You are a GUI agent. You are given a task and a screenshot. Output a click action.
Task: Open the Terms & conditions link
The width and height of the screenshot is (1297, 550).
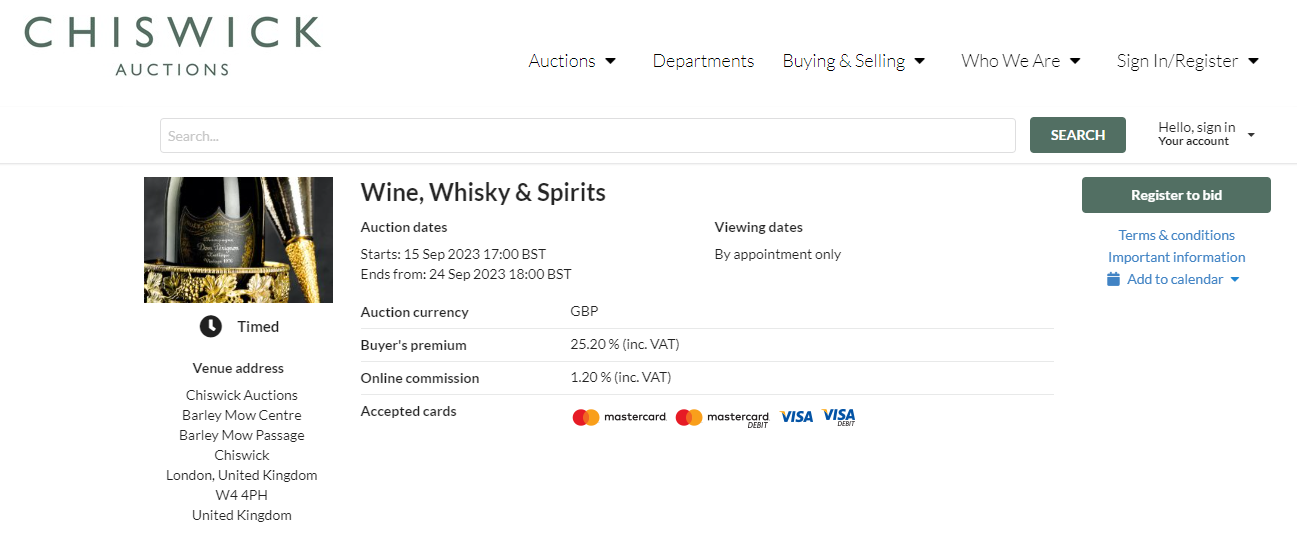[x=1176, y=235]
